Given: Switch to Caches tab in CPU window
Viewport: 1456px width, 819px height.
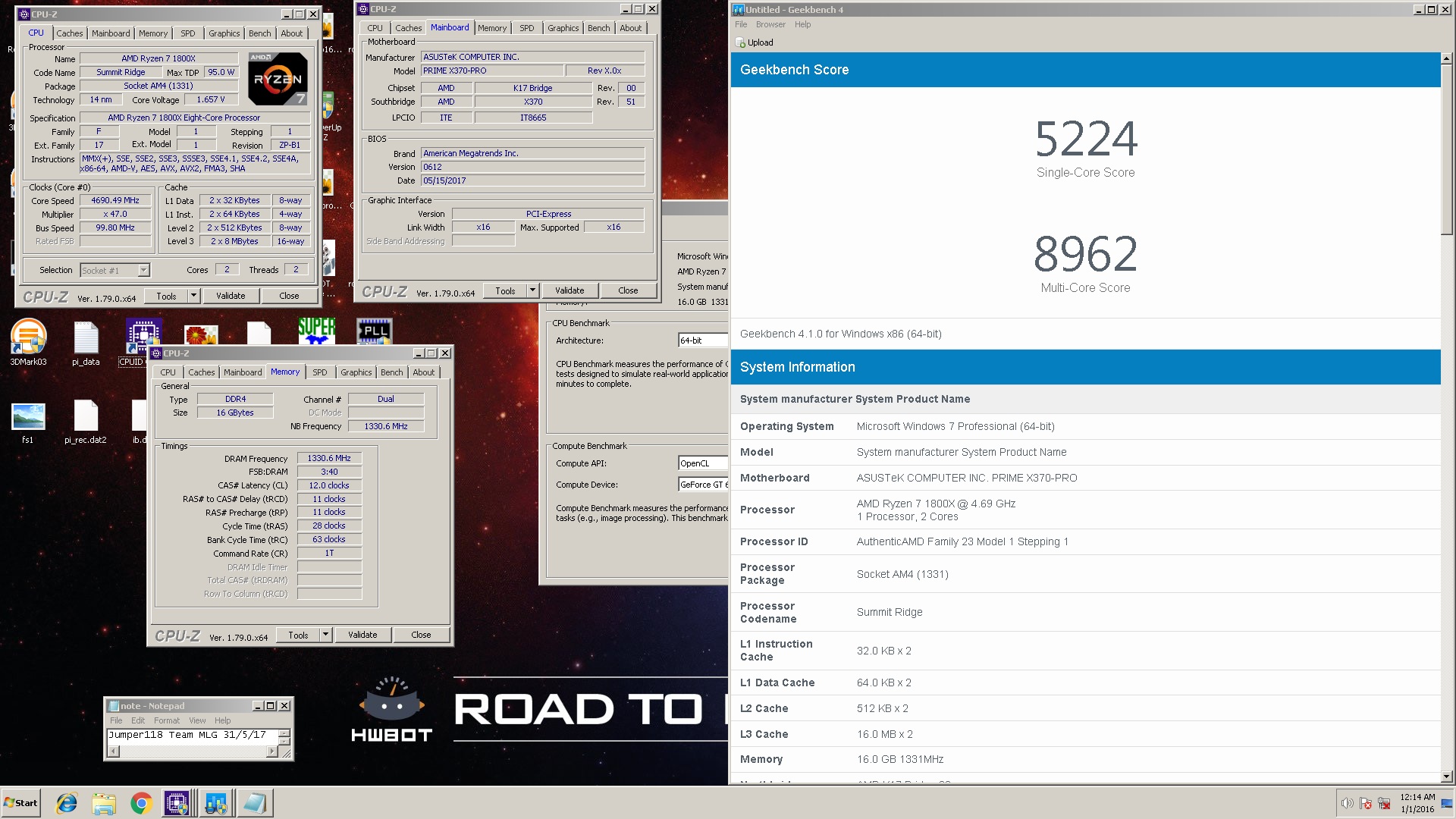Looking at the screenshot, I should click(70, 33).
